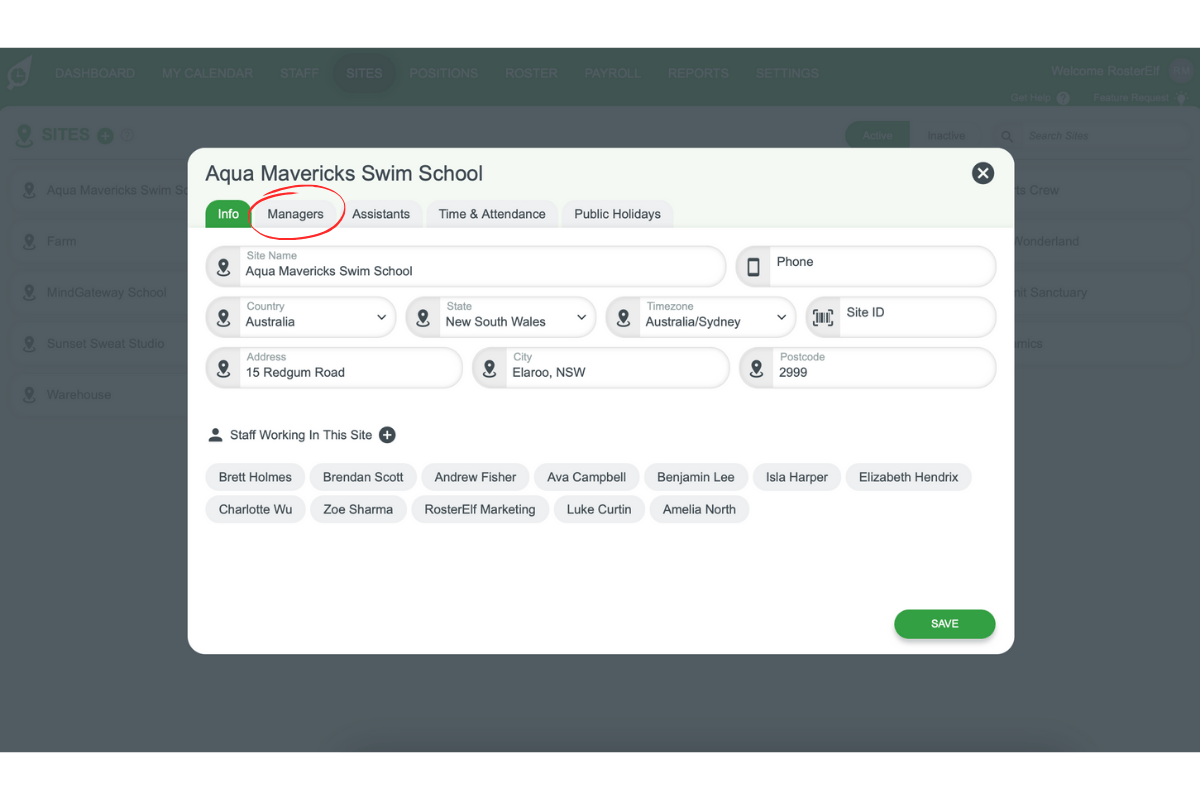Click the search magnifier icon in Search Sites
The width and height of the screenshot is (1200, 800).
(x=1007, y=135)
